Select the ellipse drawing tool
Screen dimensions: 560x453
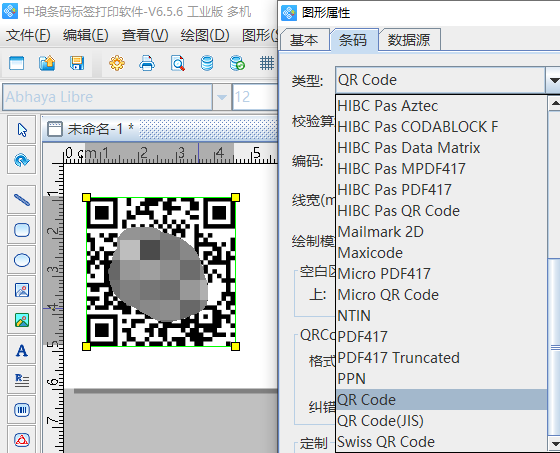coord(22,260)
